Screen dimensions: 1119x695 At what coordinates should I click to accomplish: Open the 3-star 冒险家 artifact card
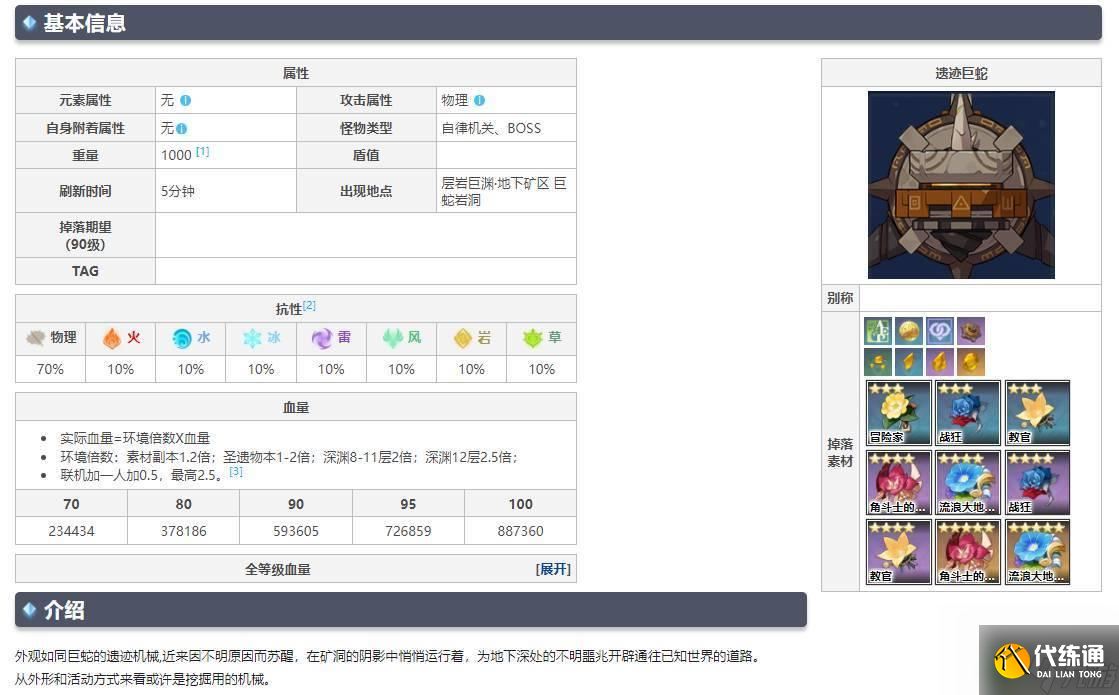898,412
